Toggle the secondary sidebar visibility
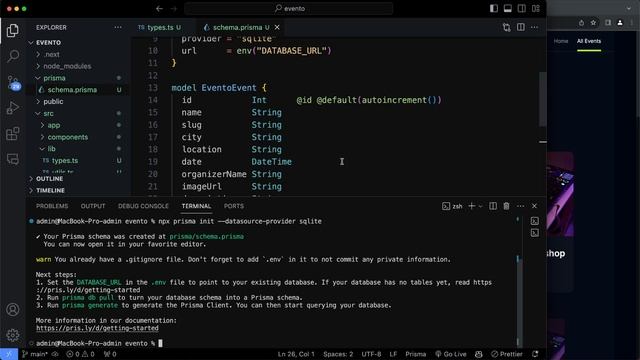 tap(522, 8)
